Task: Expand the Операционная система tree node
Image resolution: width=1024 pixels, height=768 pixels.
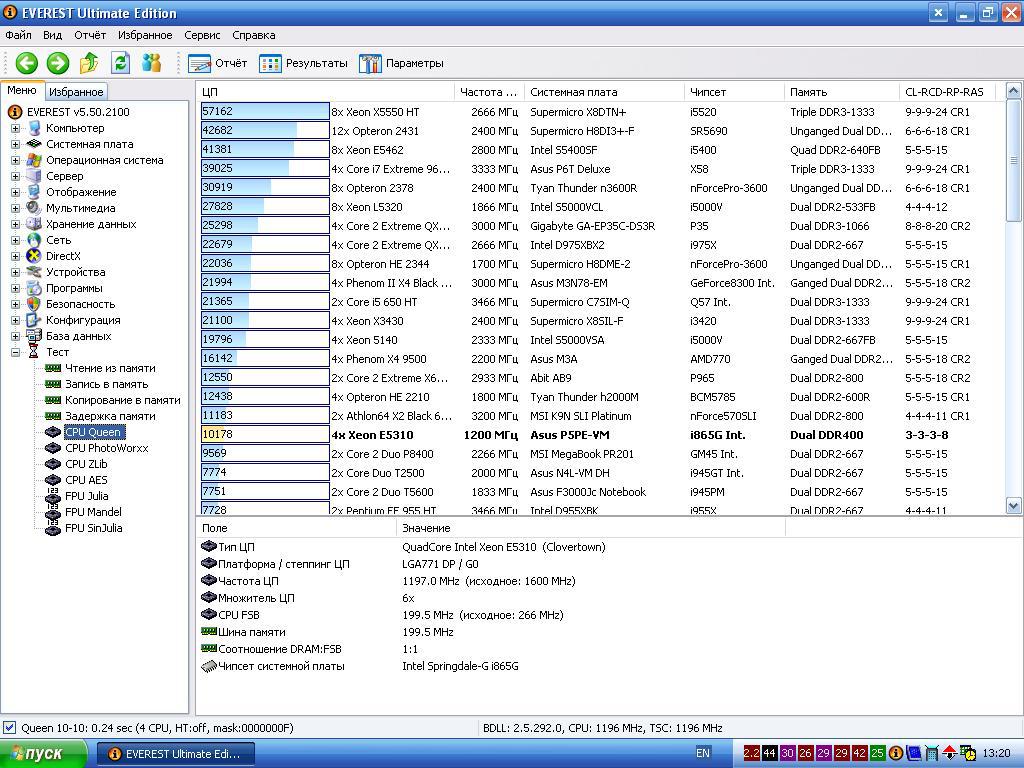Action: pyautogui.click(x=16, y=161)
